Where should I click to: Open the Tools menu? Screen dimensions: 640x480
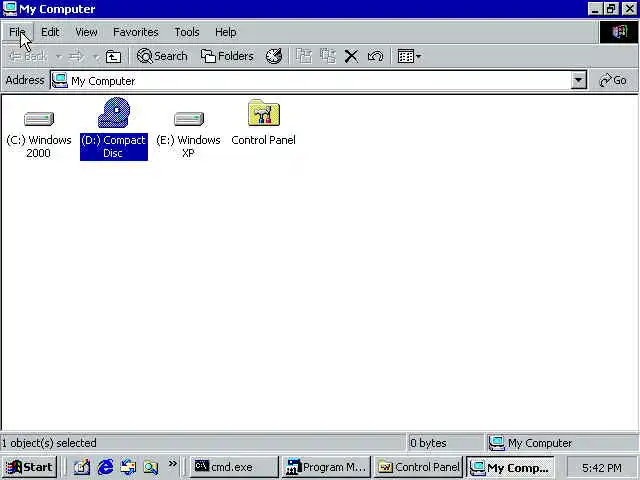187,32
